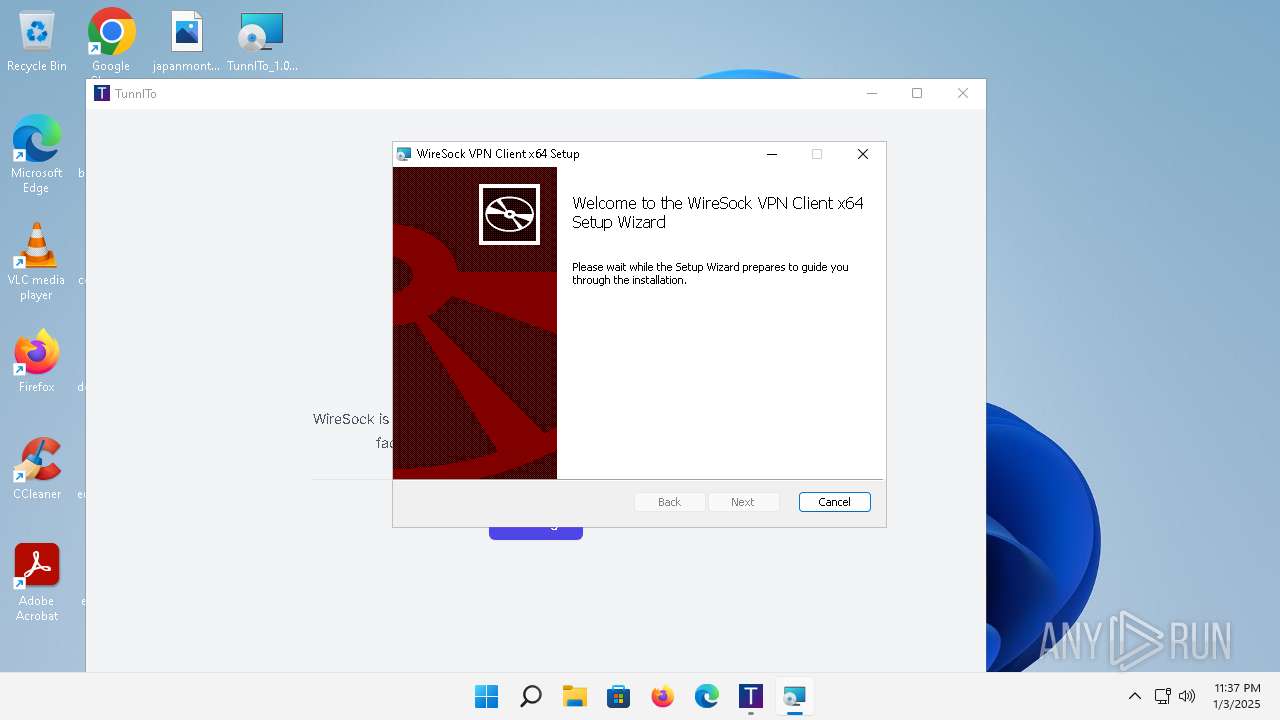This screenshot has width=1280, height=720.
Task: Minimize the TunnlTo window
Action: 872,93
